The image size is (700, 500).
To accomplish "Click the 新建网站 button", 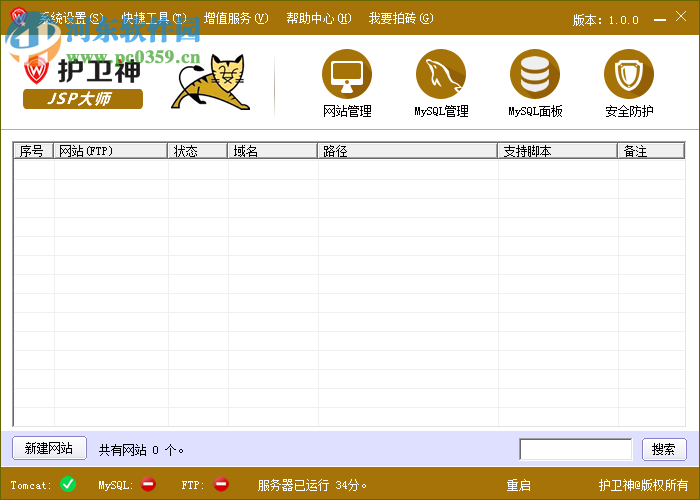I will (49, 448).
